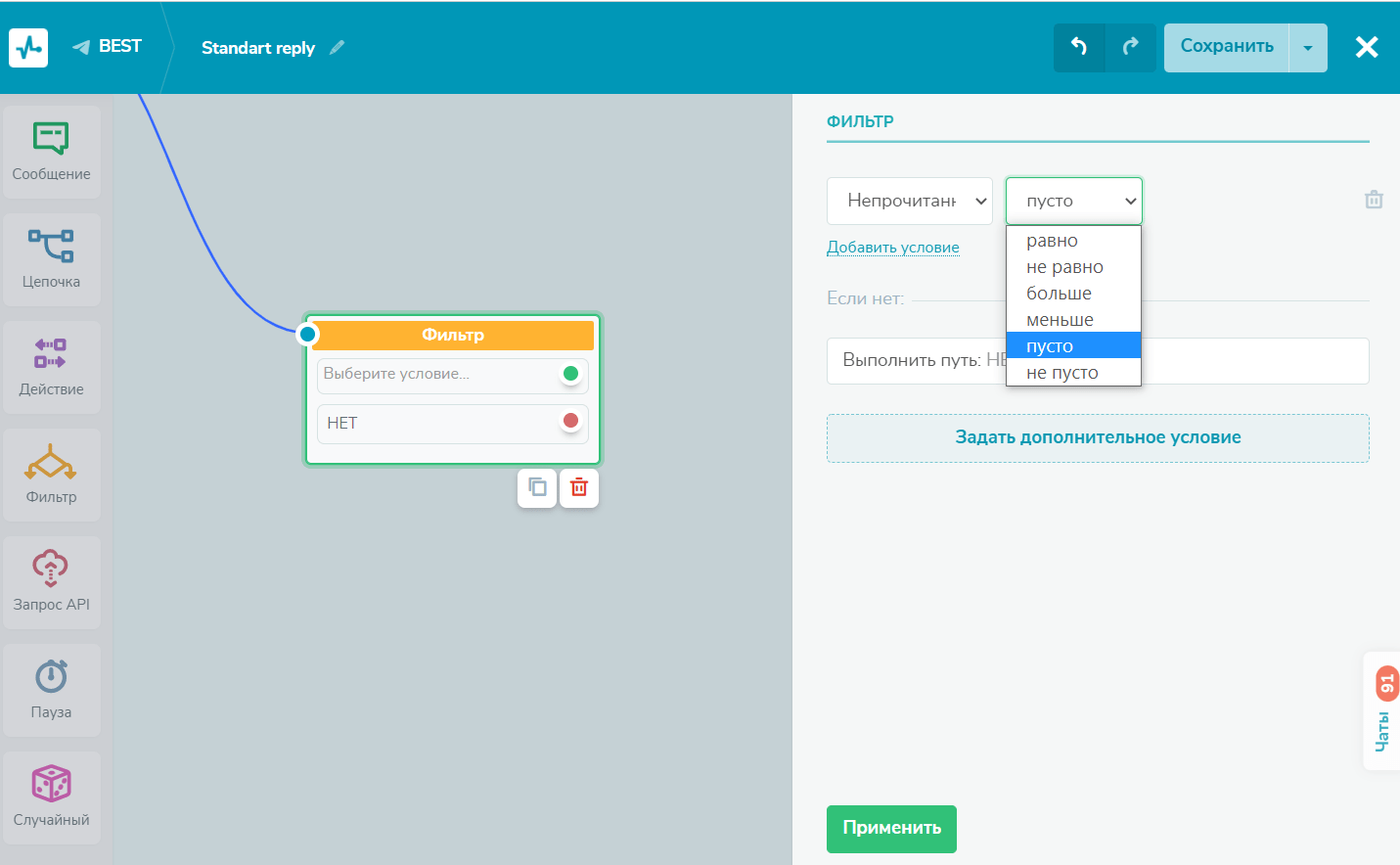Viewport: 1400px width, 865px height.
Task: Open the Непрочитанные variable dropdown
Action: [x=910, y=201]
